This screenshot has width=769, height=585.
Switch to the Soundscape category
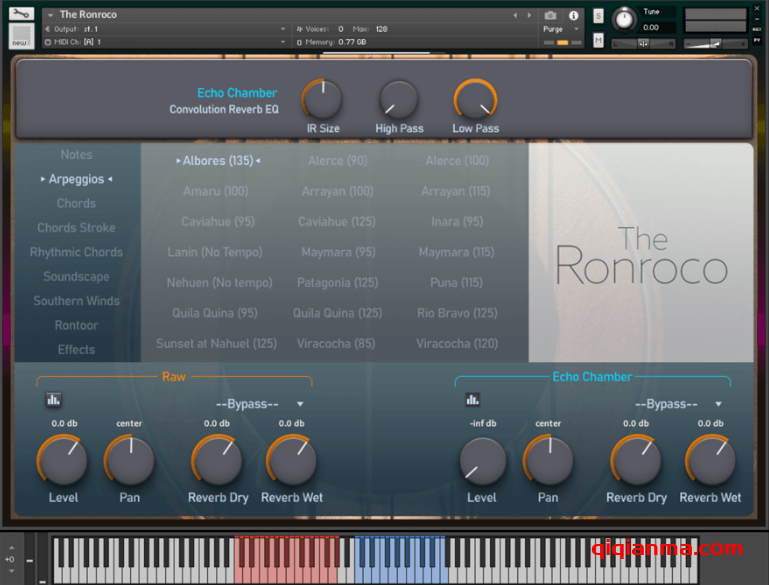click(76, 277)
